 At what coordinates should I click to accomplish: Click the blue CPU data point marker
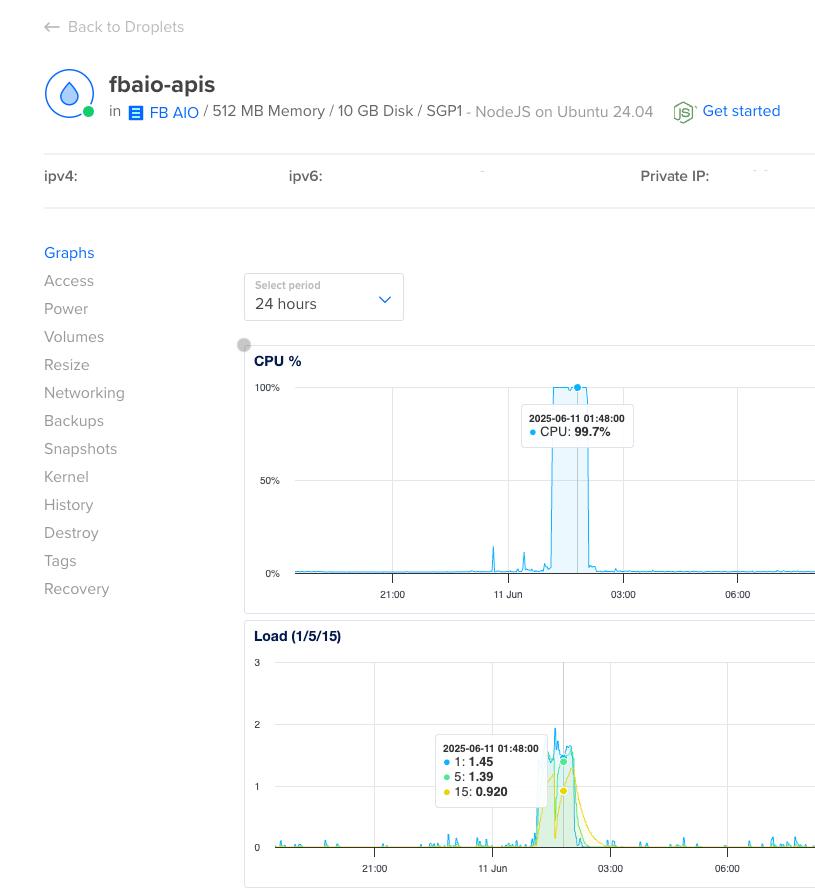coord(577,388)
